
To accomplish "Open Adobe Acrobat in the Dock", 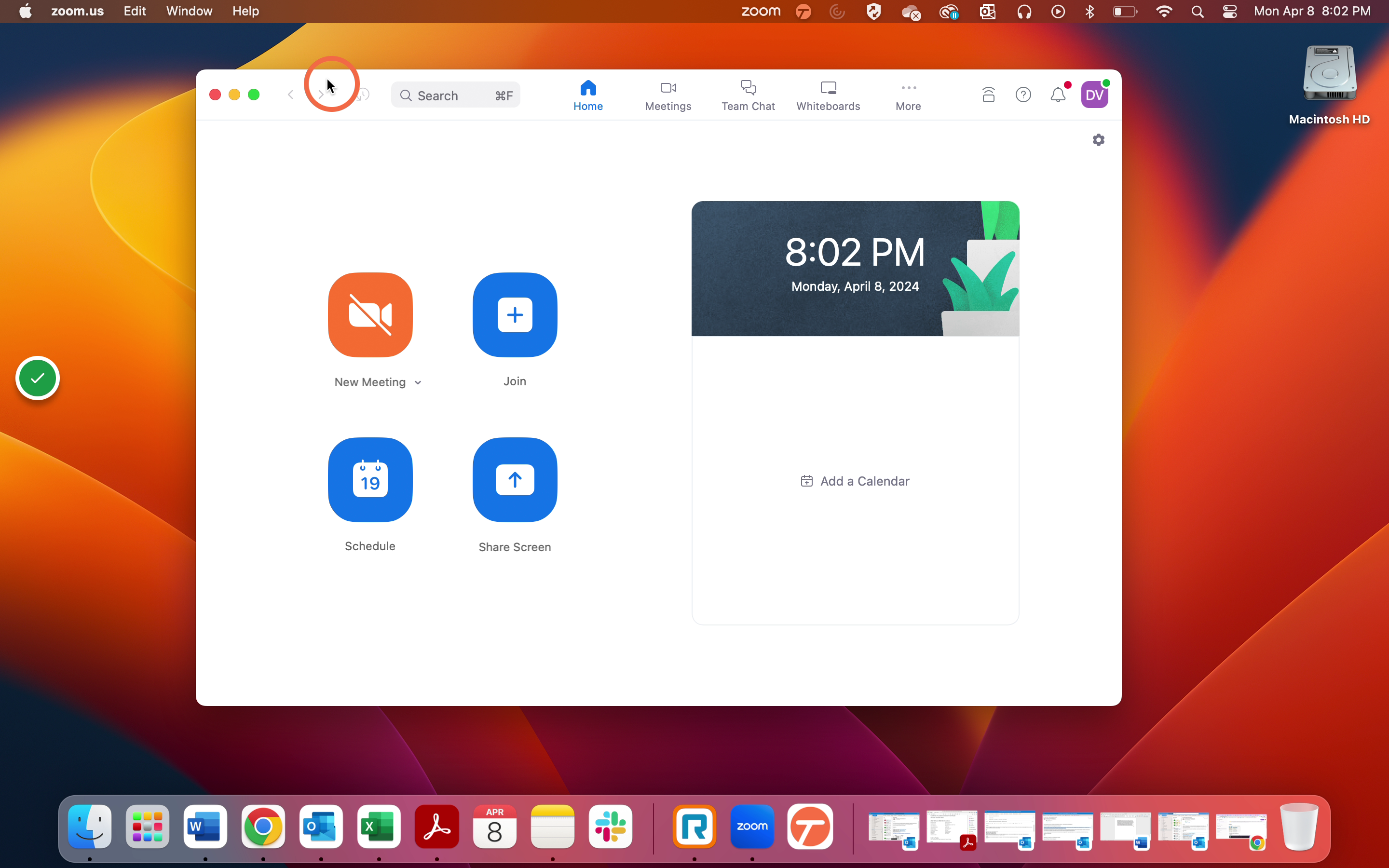I will pos(437,826).
